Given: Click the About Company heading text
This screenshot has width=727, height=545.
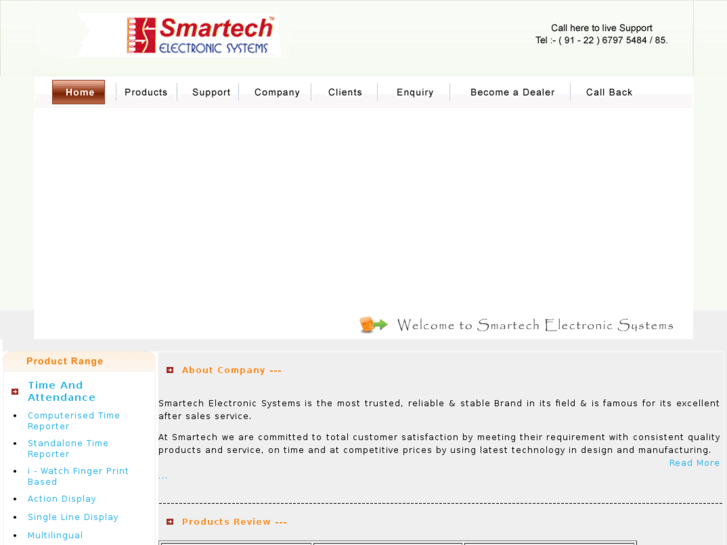Looking at the screenshot, I should pyautogui.click(x=231, y=370).
